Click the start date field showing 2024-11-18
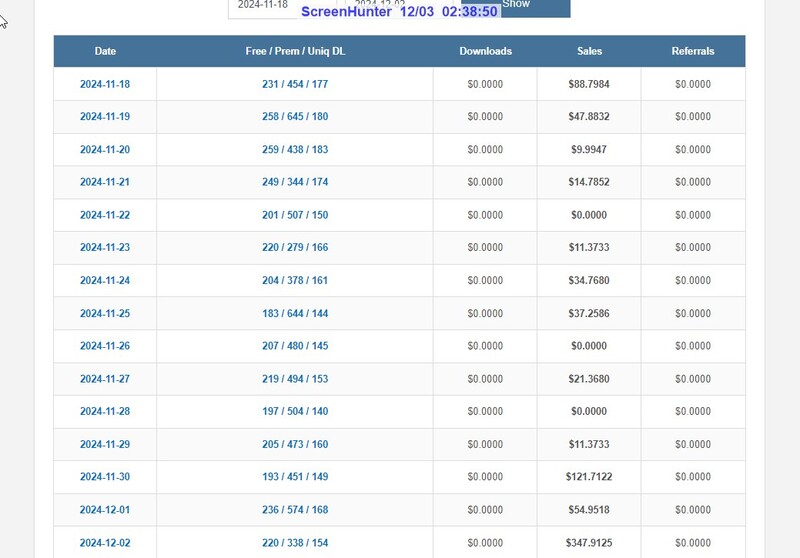The width and height of the screenshot is (800, 558). [263, 5]
